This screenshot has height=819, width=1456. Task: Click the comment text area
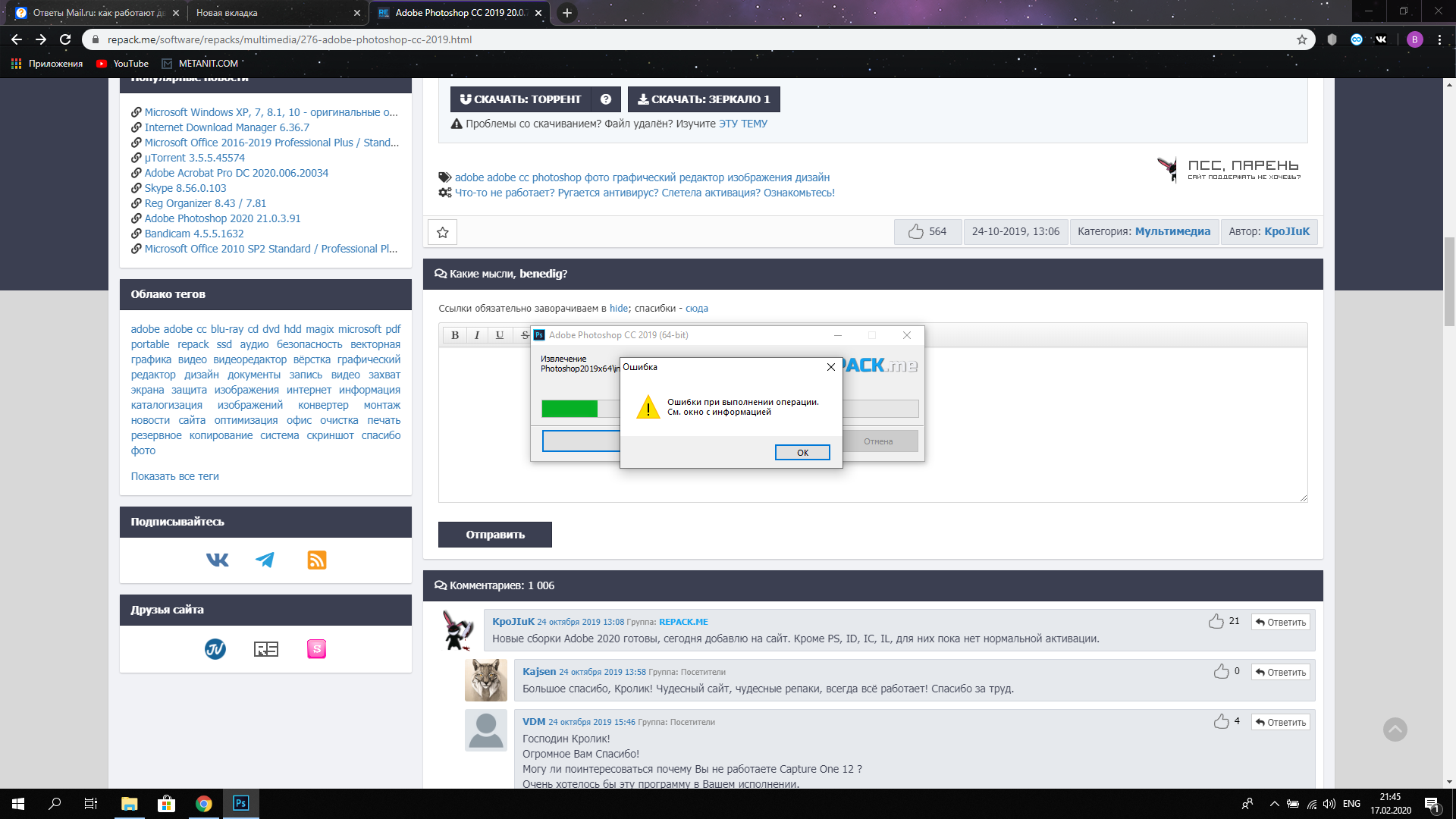pyautogui.click(x=873, y=425)
